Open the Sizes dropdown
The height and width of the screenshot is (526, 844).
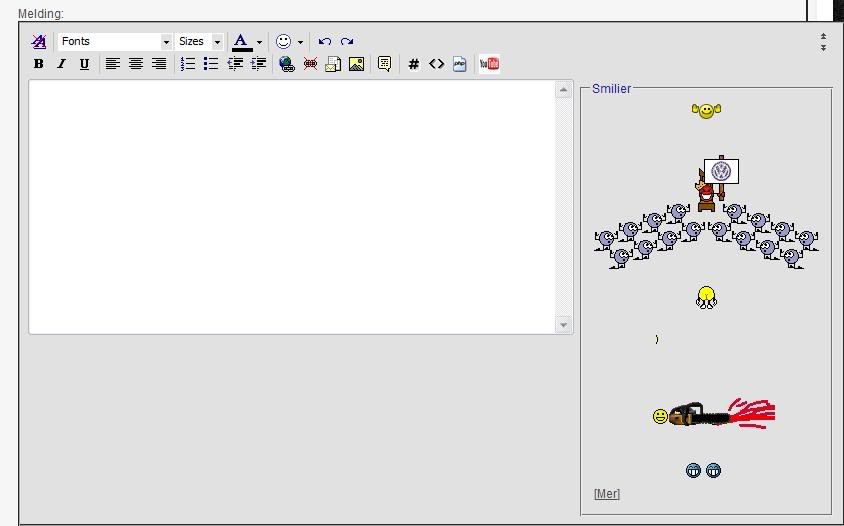coord(199,42)
